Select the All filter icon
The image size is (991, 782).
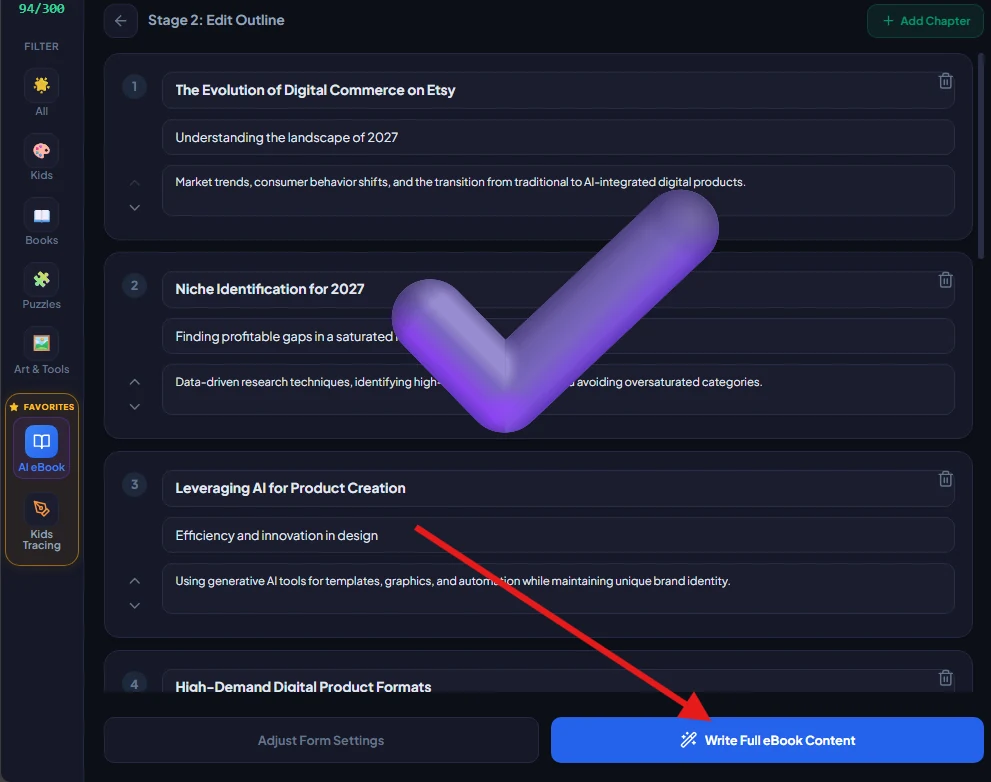(x=42, y=85)
